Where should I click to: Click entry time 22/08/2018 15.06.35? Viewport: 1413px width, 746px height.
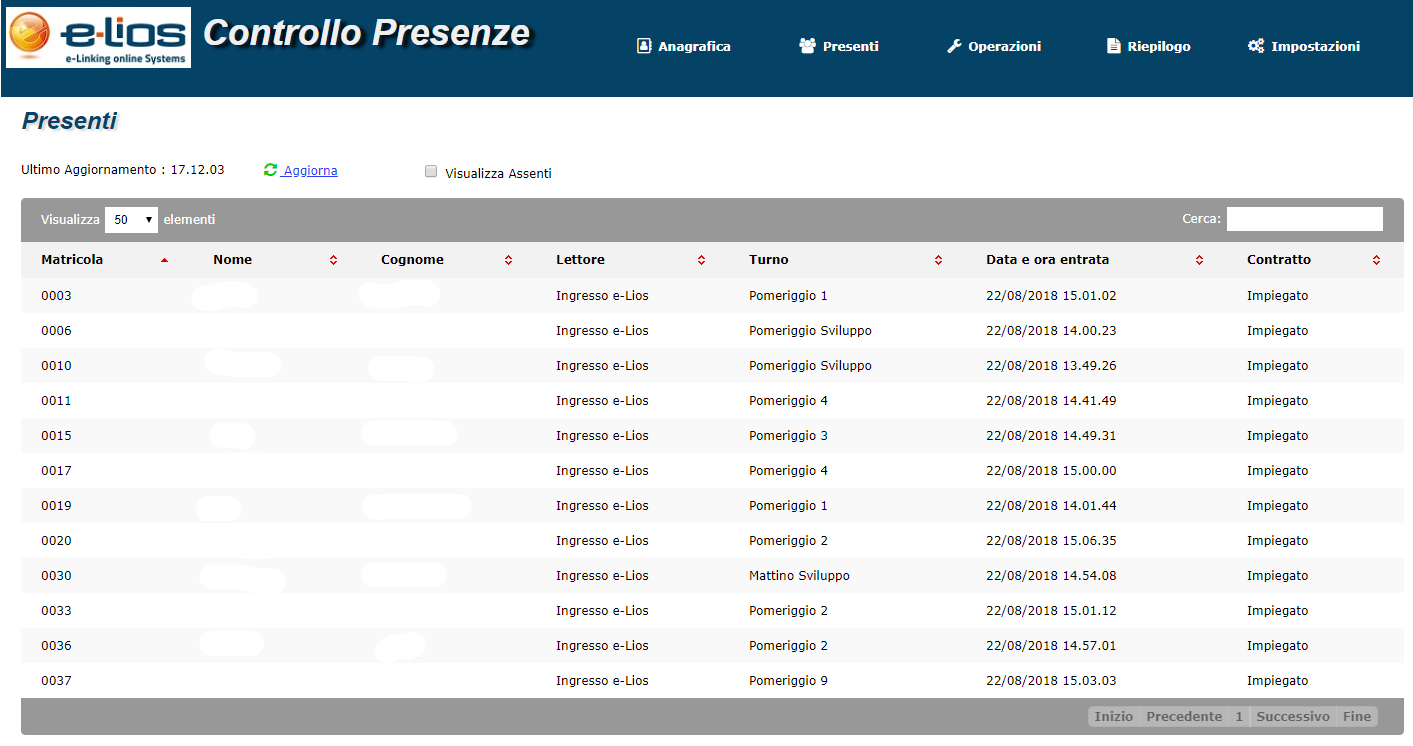[x=1051, y=541]
